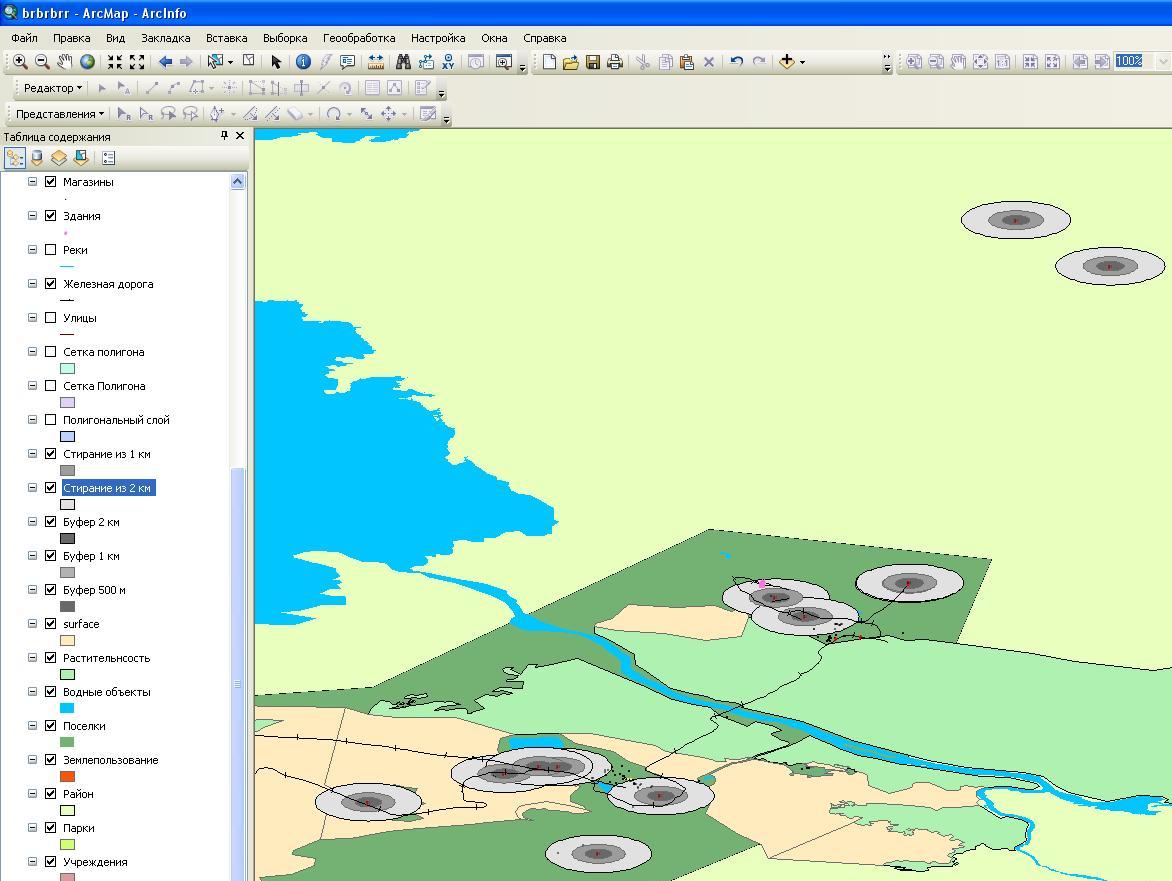Save the map document
This screenshot has height=881, width=1172.
click(x=593, y=62)
